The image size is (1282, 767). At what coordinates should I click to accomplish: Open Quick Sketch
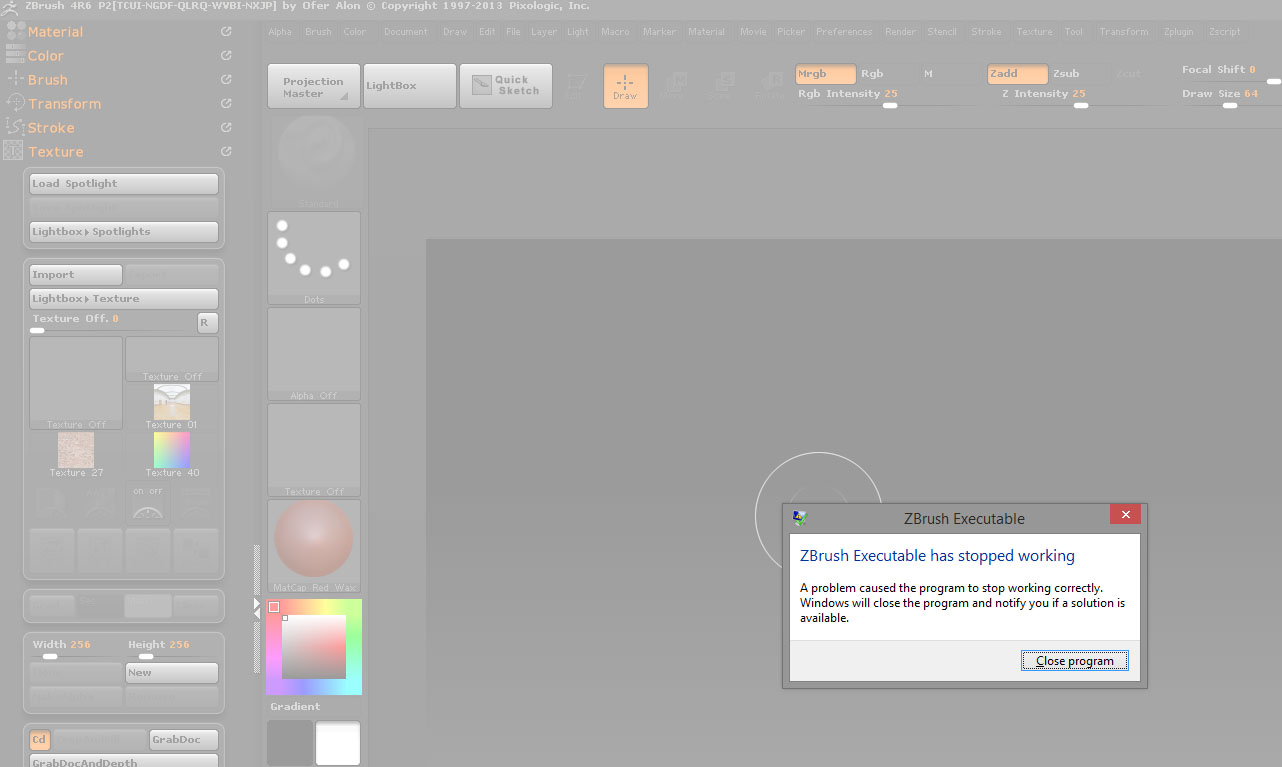[505, 86]
